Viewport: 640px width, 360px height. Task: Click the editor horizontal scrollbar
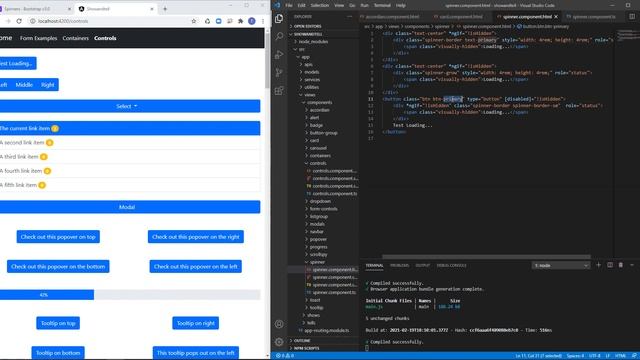pyautogui.click(x=486, y=257)
